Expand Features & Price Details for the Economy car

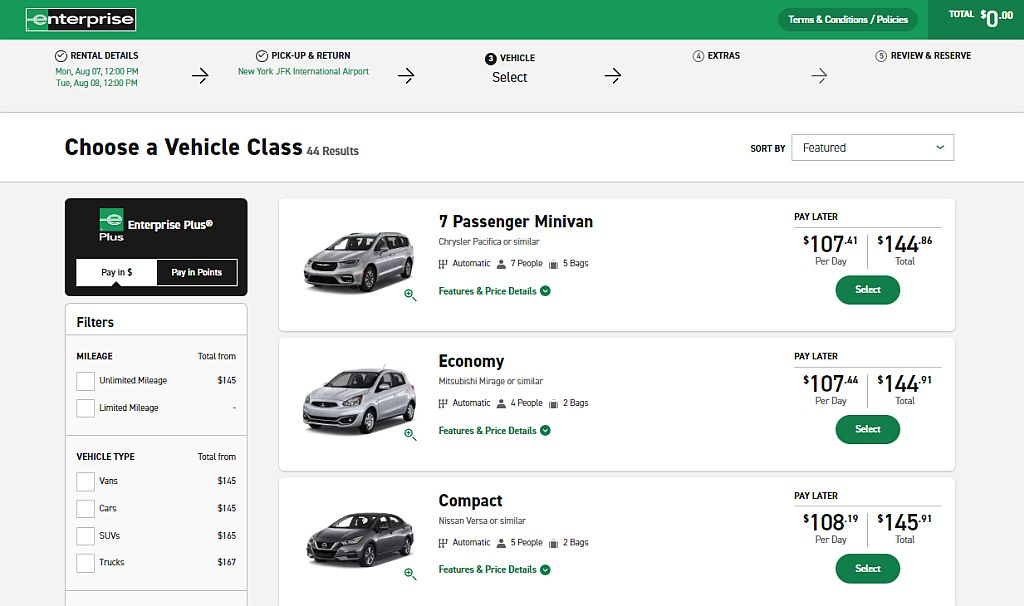point(493,429)
